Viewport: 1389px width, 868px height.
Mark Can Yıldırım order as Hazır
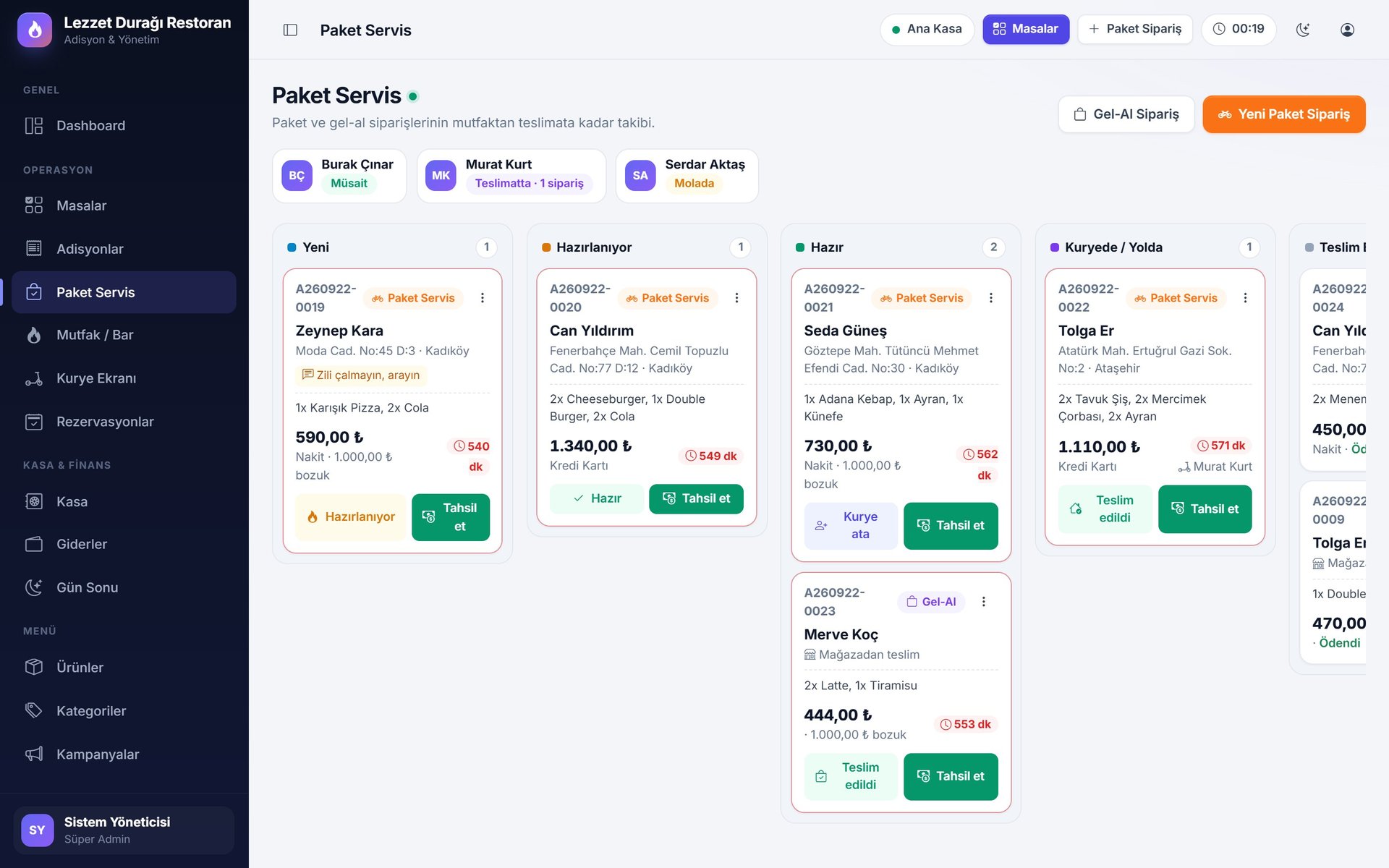pyautogui.click(x=596, y=498)
